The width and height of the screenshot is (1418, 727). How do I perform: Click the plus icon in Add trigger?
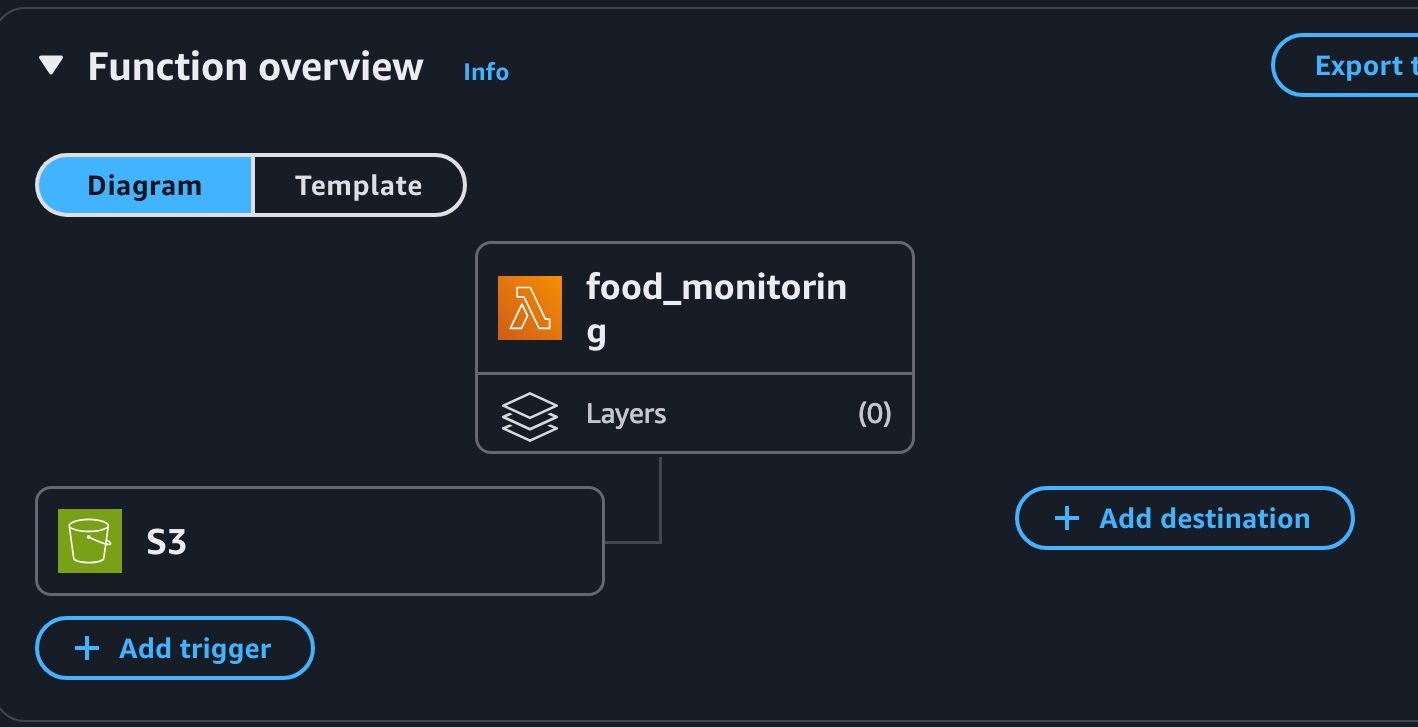[87, 648]
